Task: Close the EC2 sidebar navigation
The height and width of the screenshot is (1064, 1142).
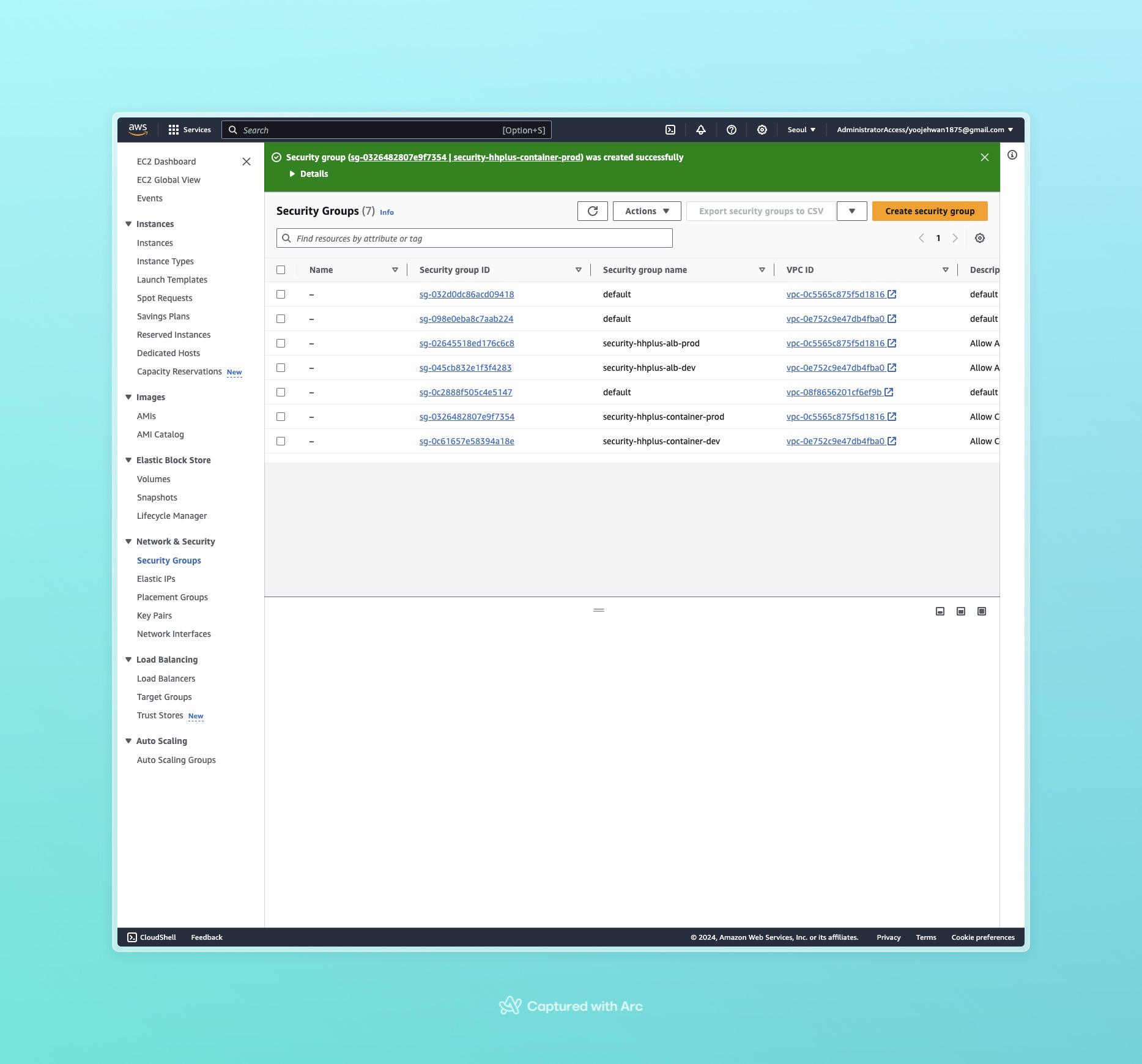Action: [247, 162]
